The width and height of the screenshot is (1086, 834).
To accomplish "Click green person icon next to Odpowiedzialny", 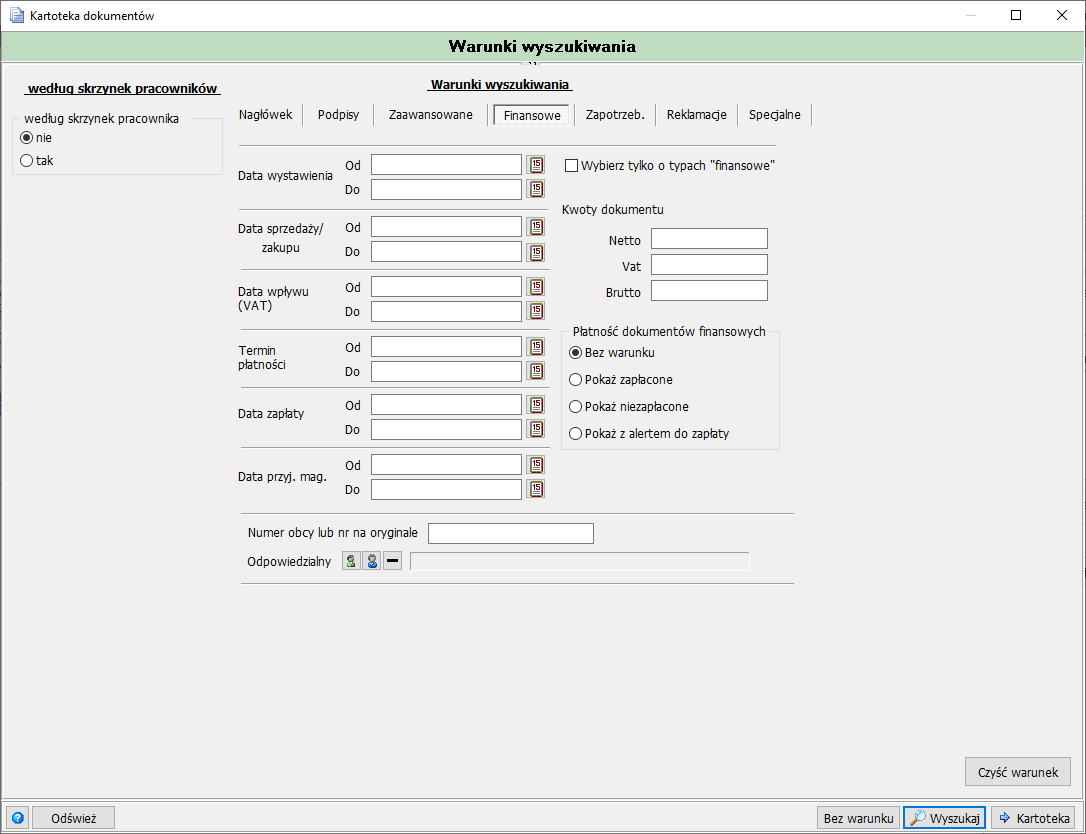I will pyautogui.click(x=352, y=561).
